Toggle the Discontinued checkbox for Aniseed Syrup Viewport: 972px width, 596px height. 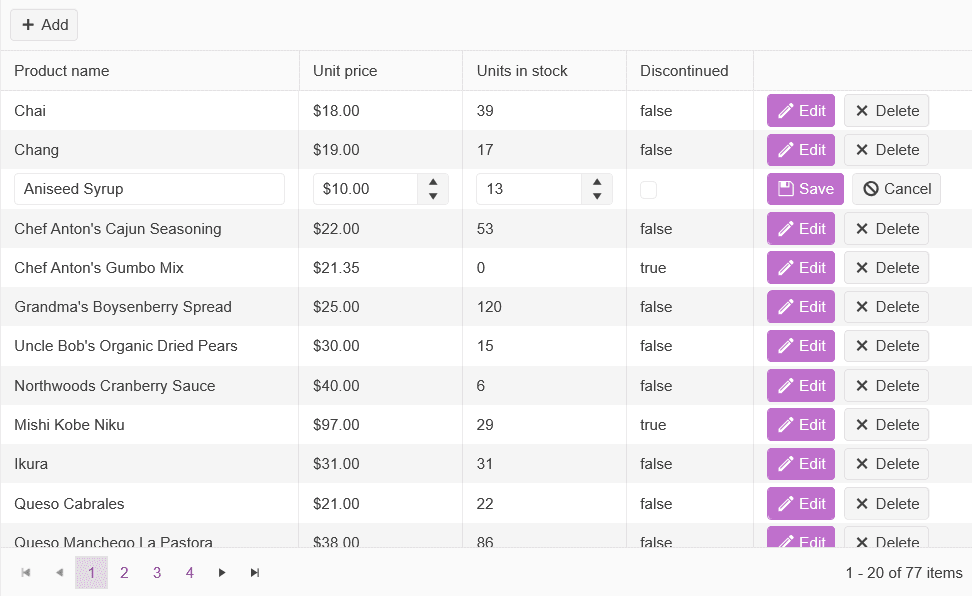pyautogui.click(x=648, y=190)
